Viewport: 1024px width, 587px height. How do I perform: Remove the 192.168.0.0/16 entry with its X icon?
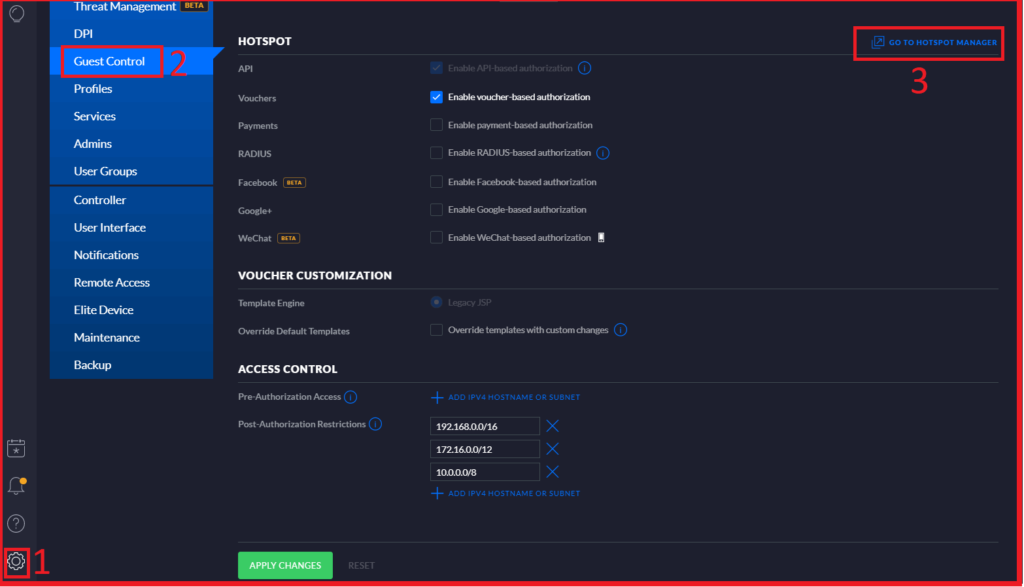tap(553, 426)
